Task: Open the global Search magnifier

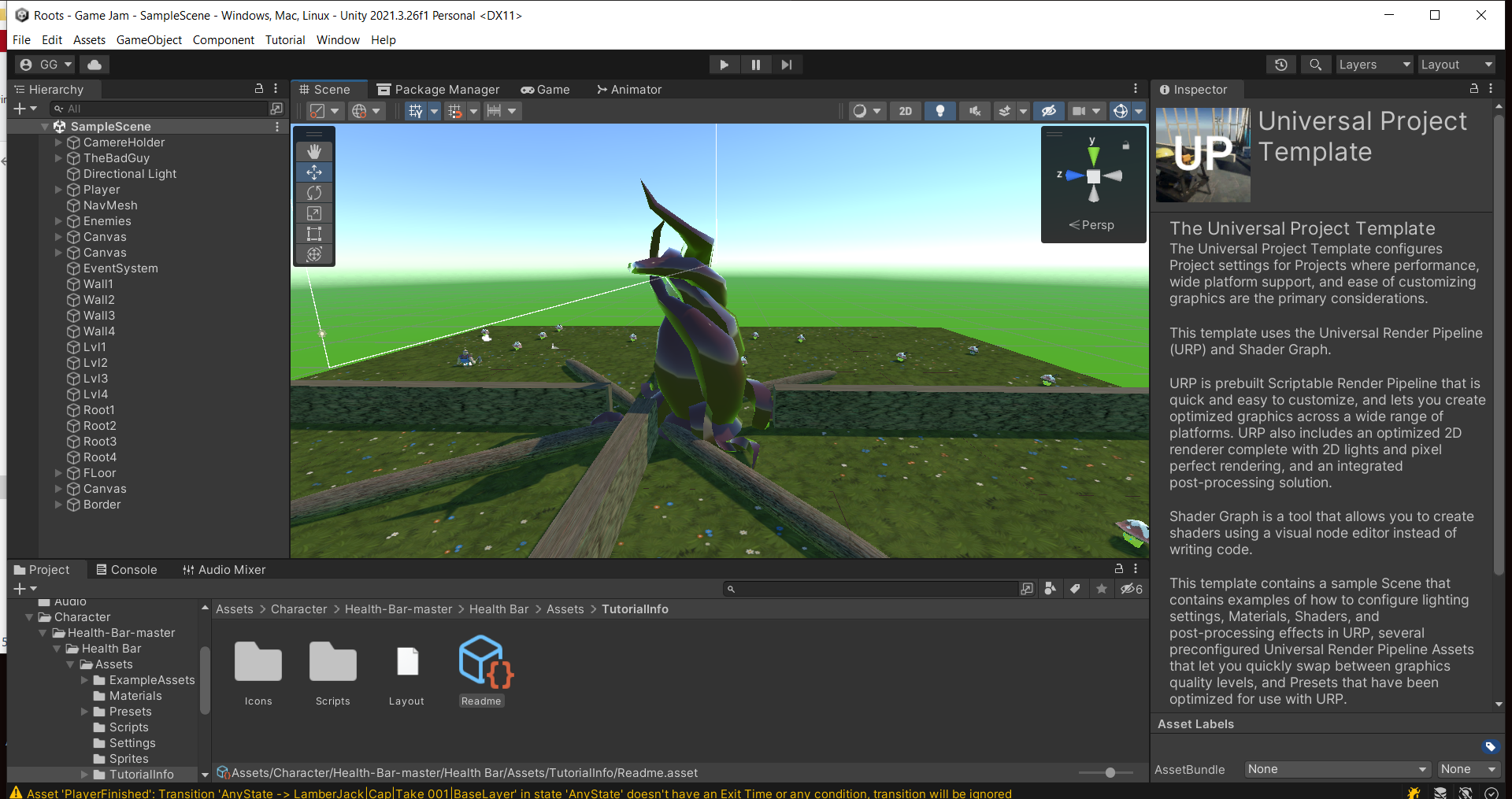Action: pos(1315,65)
